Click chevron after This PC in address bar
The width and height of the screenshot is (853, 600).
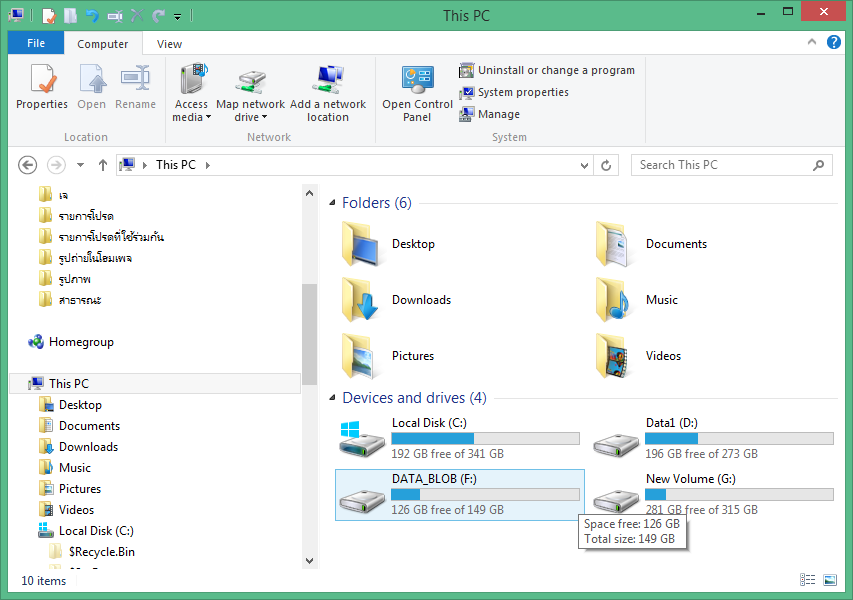(207, 165)
